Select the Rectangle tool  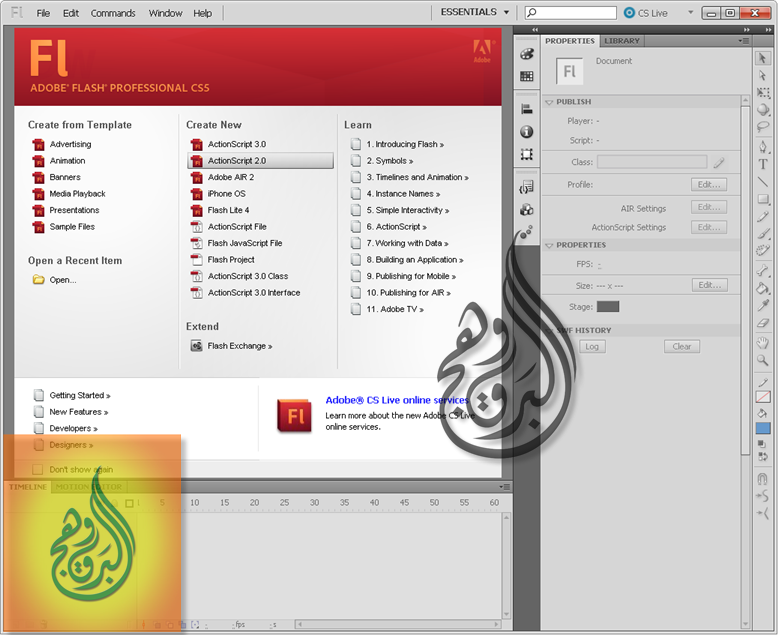pyautogui.click(x=763, y=199)
